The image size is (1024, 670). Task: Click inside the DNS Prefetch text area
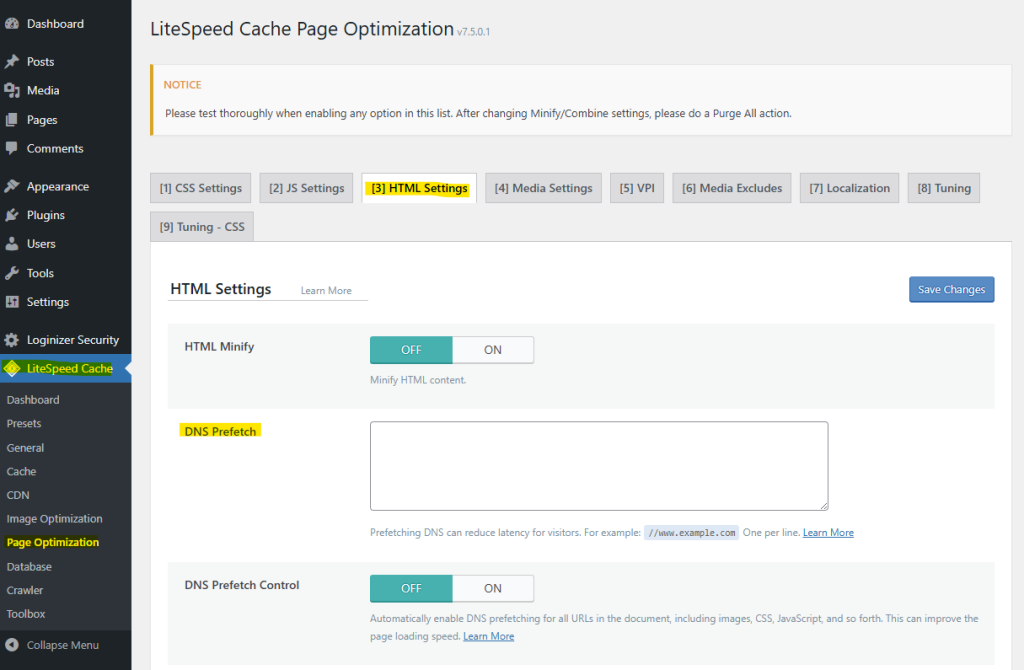coord(598,465)
